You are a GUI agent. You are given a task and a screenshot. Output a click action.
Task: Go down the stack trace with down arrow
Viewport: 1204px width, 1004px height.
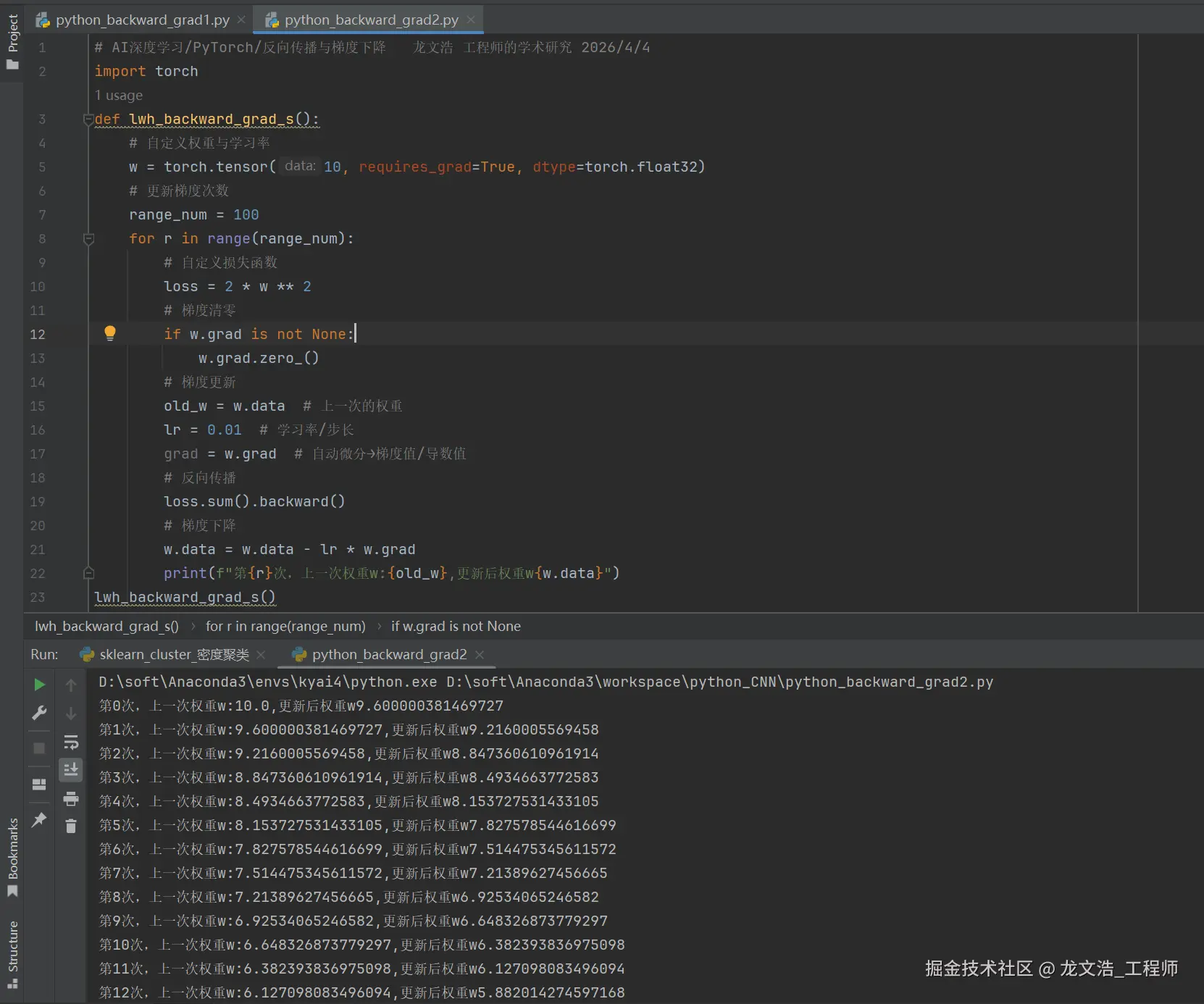pos(71,714)
